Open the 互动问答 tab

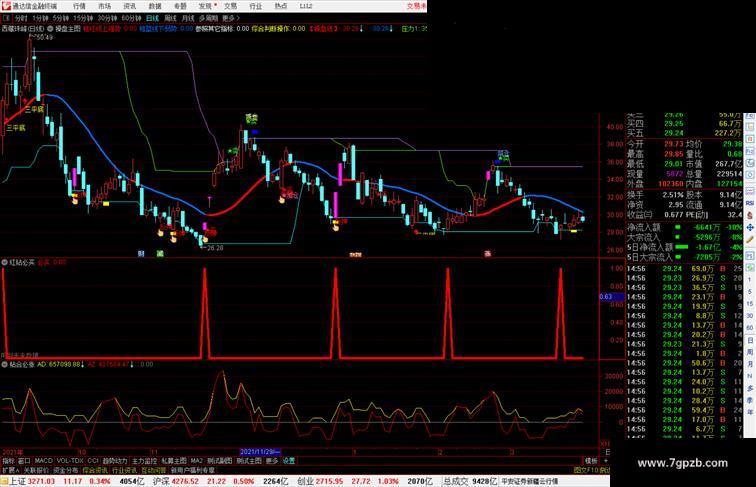coord(153,470)
